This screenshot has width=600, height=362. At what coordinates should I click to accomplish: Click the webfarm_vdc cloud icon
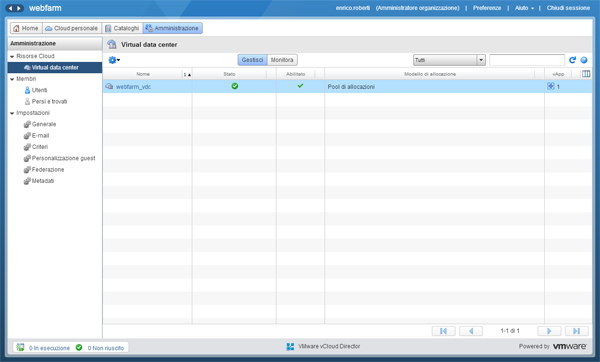point(109,86)
